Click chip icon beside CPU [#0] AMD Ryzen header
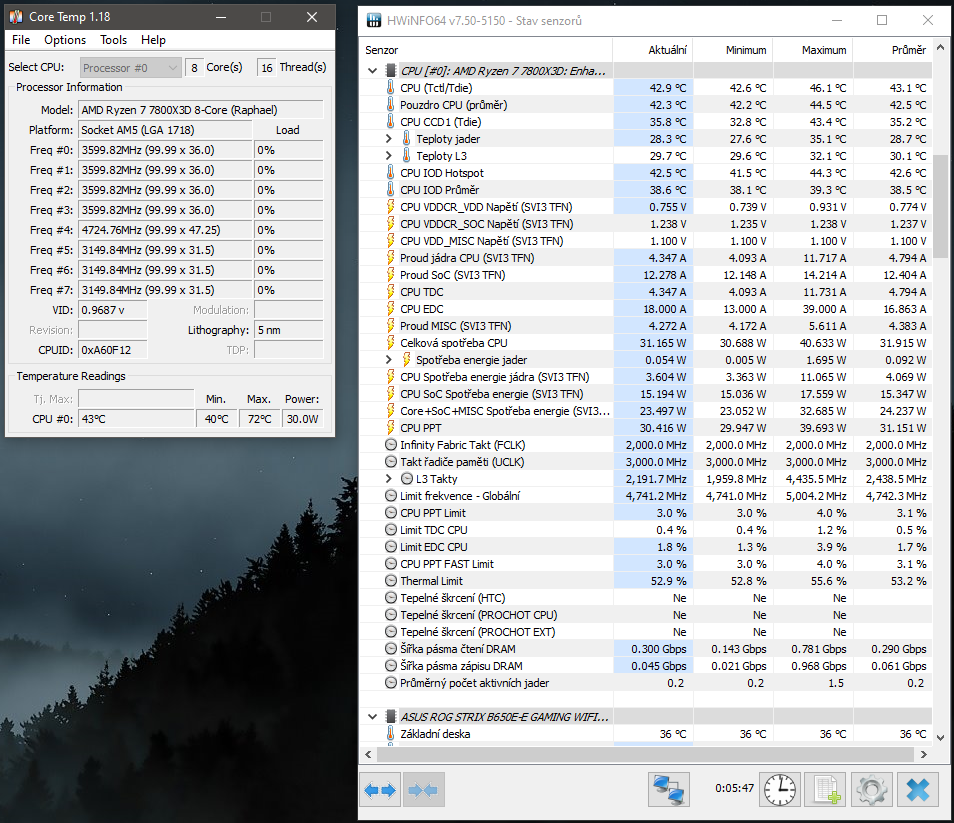 tap(391, 71)
